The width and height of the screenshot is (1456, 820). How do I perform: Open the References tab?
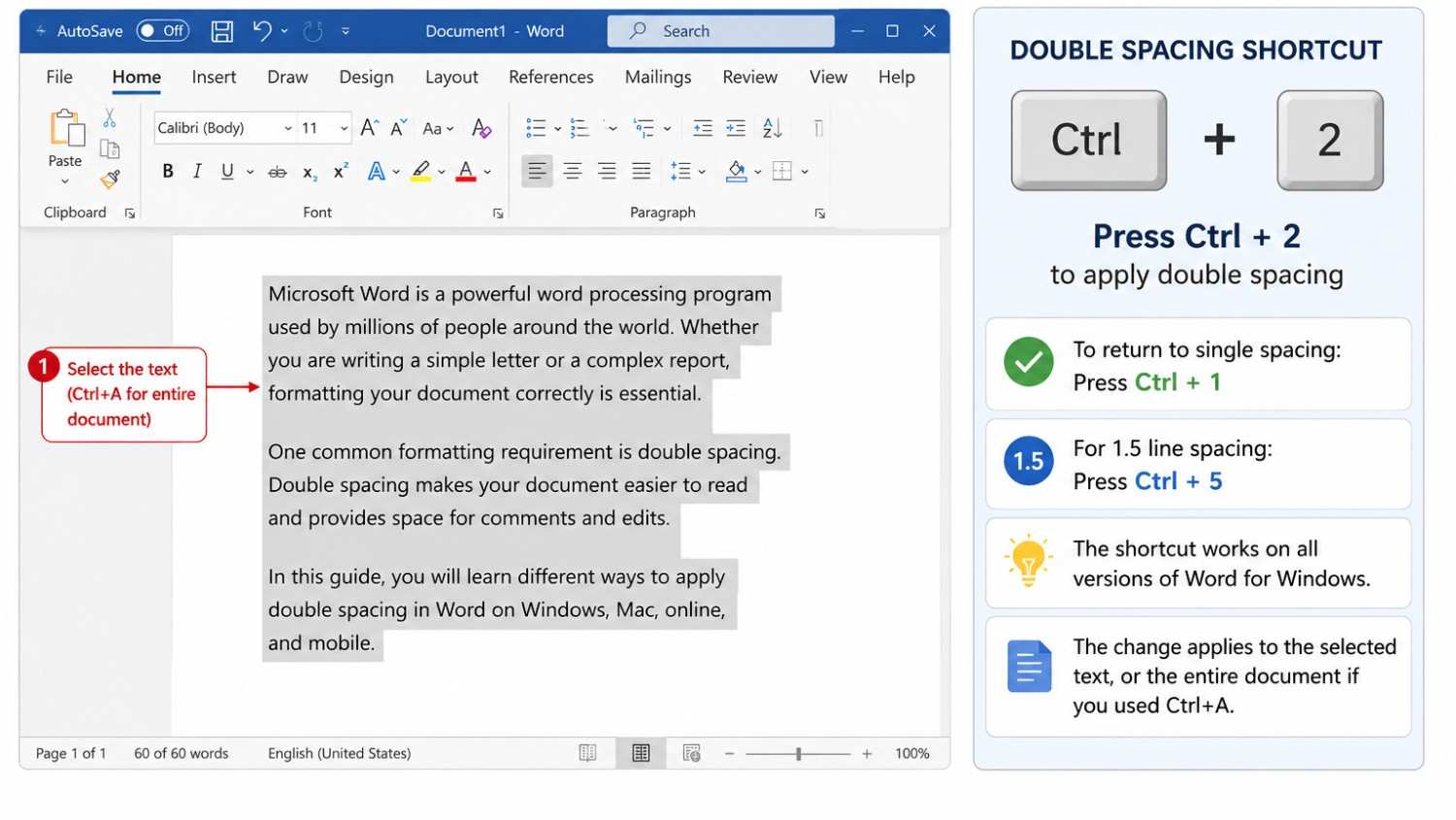click(x=550, y=77)
